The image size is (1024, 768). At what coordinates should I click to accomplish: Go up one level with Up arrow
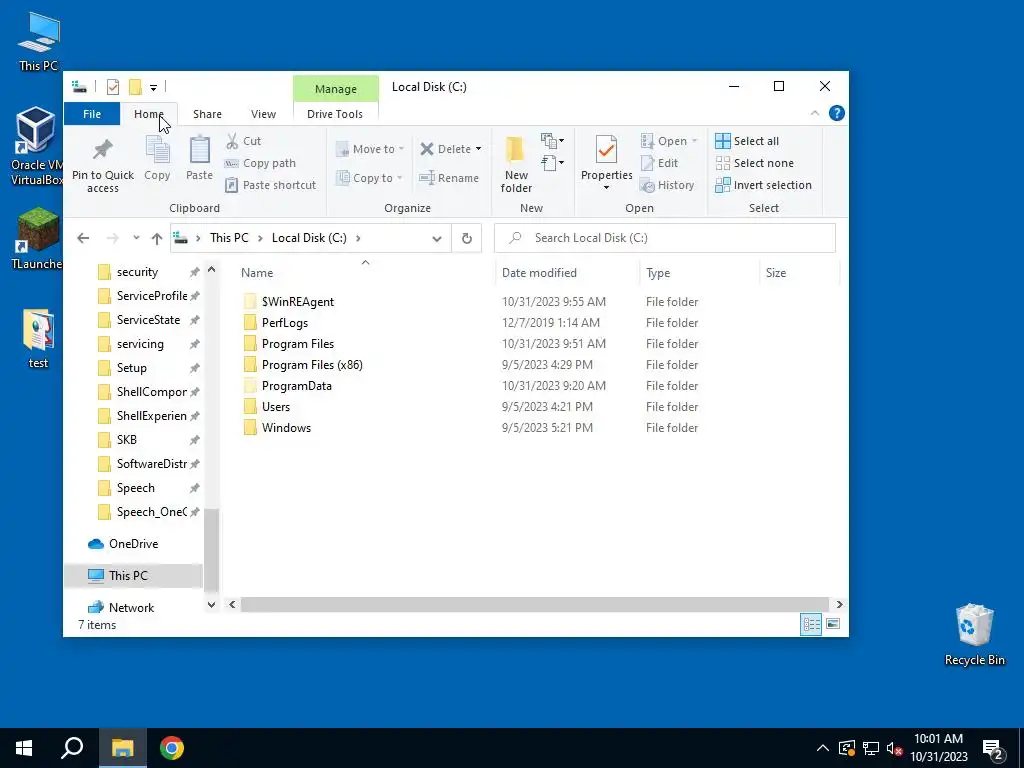tap(157, 238)
